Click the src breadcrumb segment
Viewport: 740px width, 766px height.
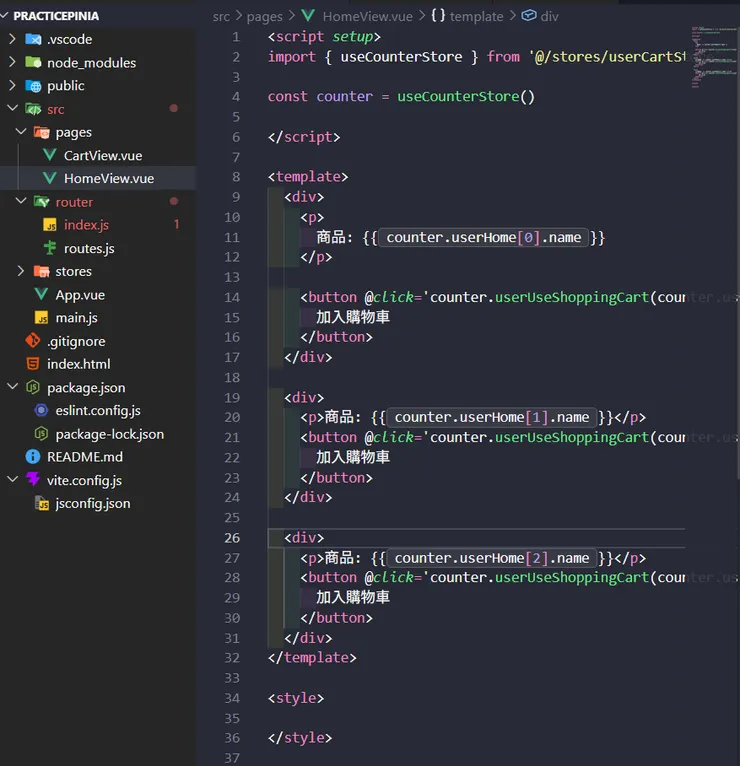click(221, 17)
